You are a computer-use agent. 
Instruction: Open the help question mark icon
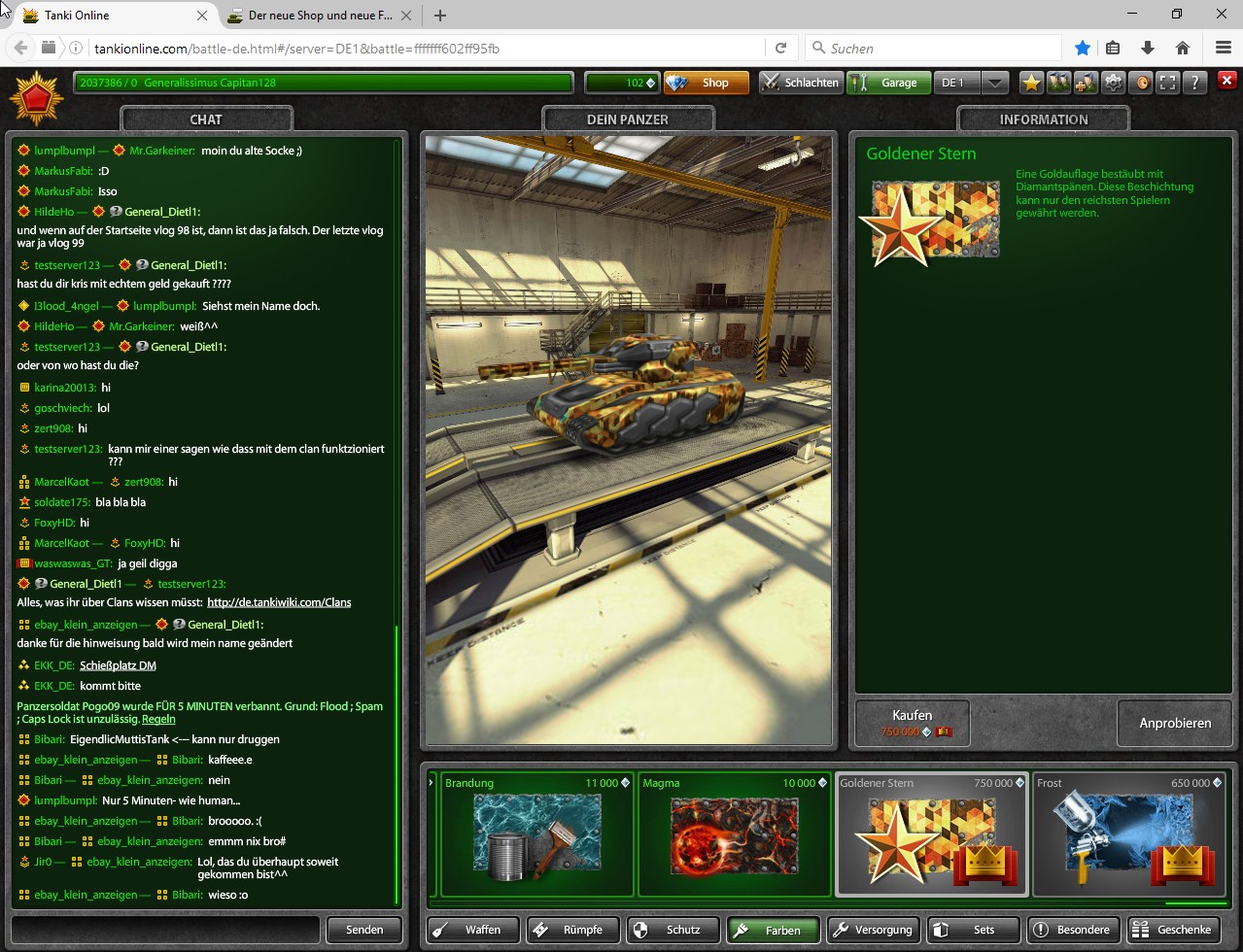point(1195,84)
